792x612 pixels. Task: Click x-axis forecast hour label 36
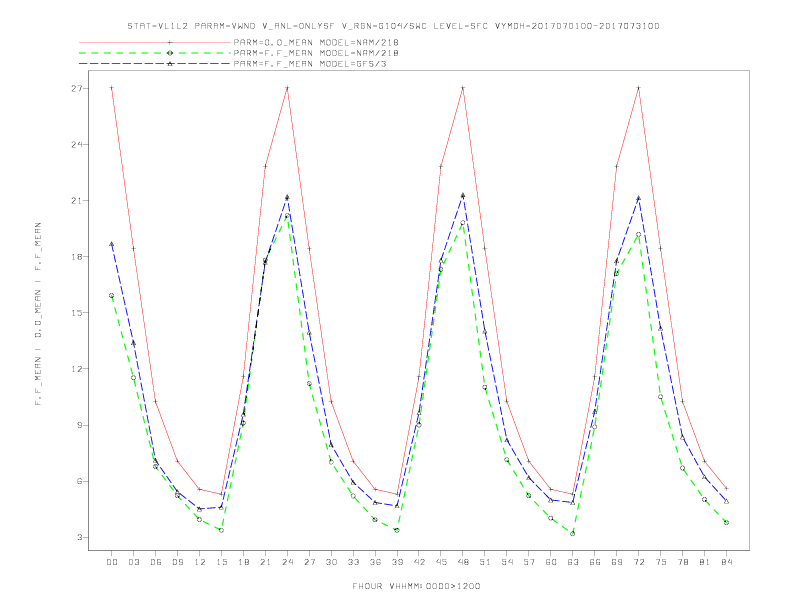[375, 562]
